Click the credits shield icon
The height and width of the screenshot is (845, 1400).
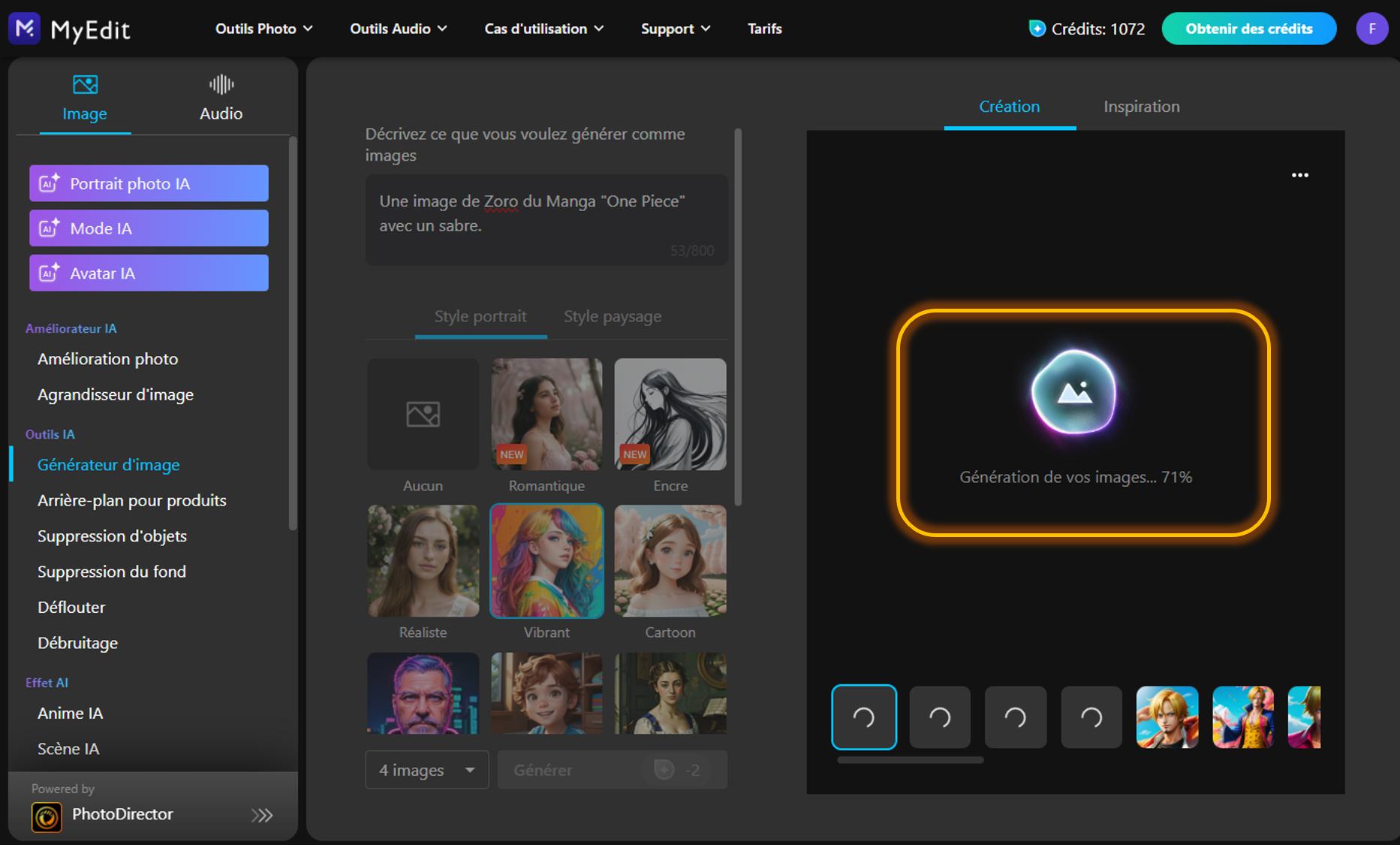coord(1037,29)
